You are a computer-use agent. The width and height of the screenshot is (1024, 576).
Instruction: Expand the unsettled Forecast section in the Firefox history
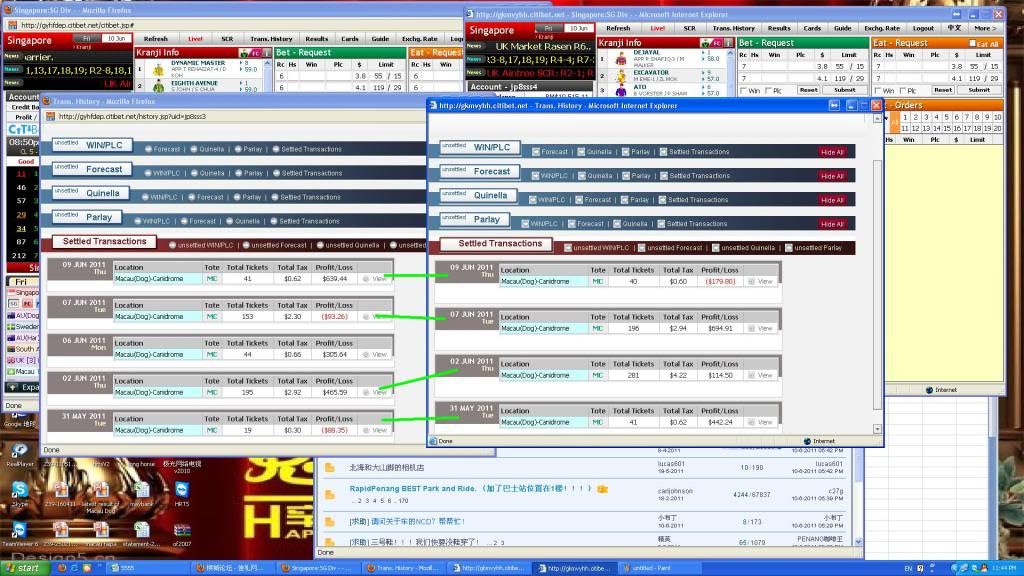pos(92,169)
